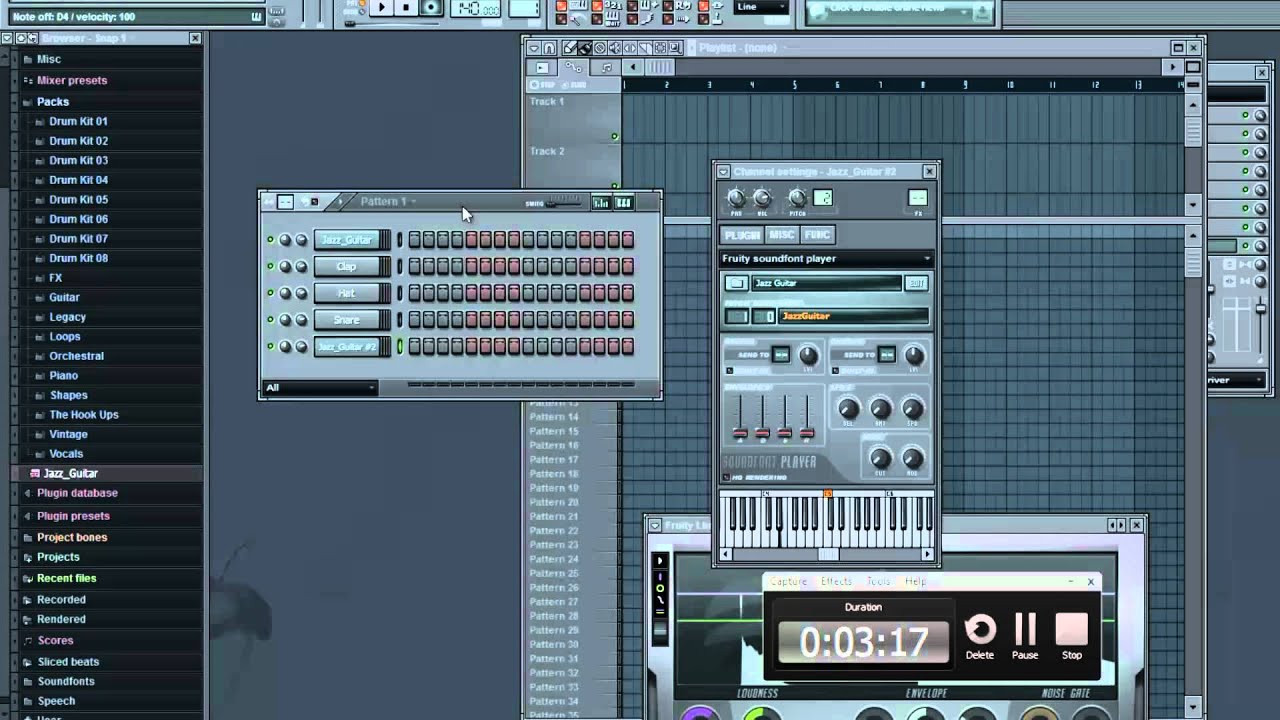
Task: Toggle the first step of Hat channel
Action: pyautogui.click(x=414, y=293)
